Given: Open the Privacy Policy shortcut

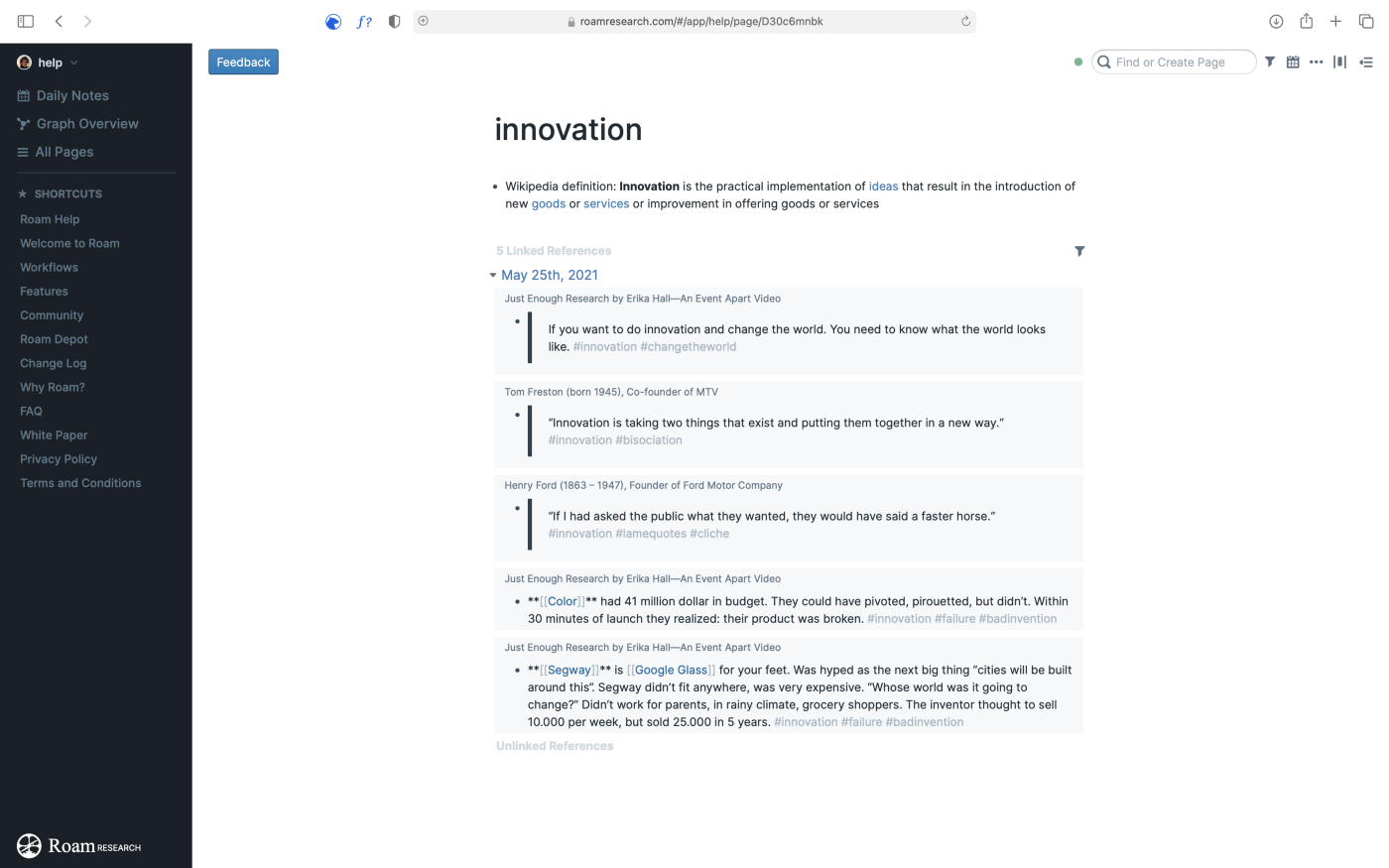Looking at the screenshot, I should 59,459.
